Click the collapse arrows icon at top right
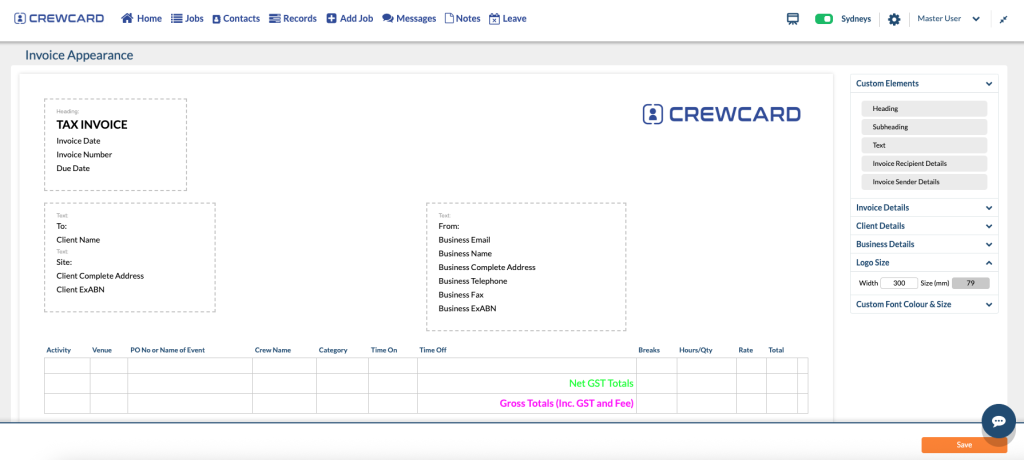This screenshot has width=1024, height=460. (1003, 19)
